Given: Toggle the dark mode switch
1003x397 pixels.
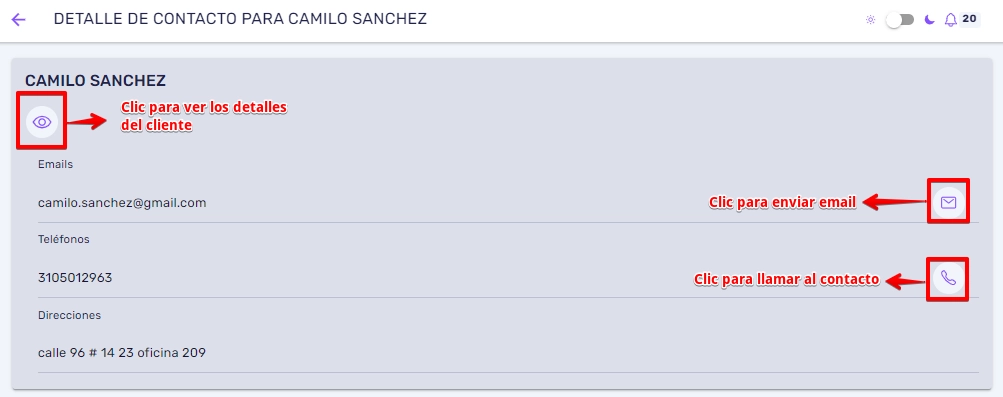Looking at the screenshot, I should (899, 20).
